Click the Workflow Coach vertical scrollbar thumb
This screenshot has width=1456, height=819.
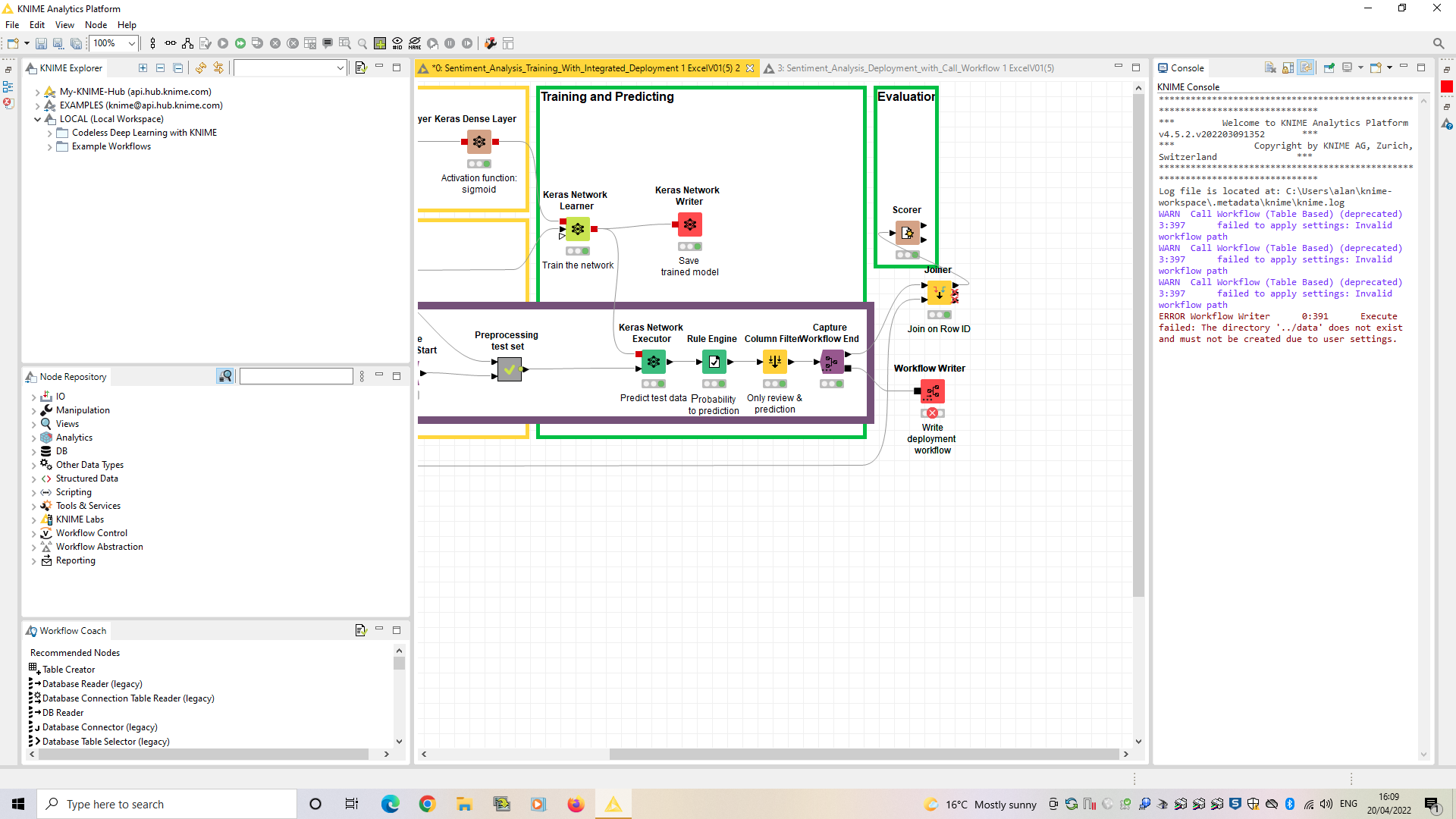(x=399, y=664)
